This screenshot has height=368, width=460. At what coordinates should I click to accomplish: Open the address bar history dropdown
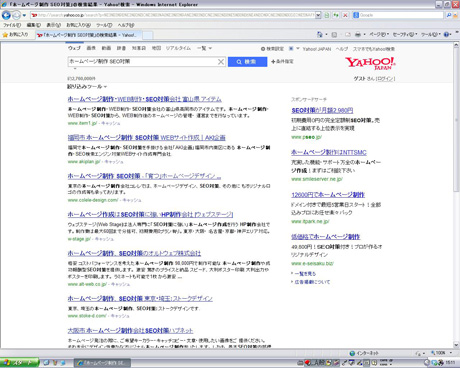318,15
